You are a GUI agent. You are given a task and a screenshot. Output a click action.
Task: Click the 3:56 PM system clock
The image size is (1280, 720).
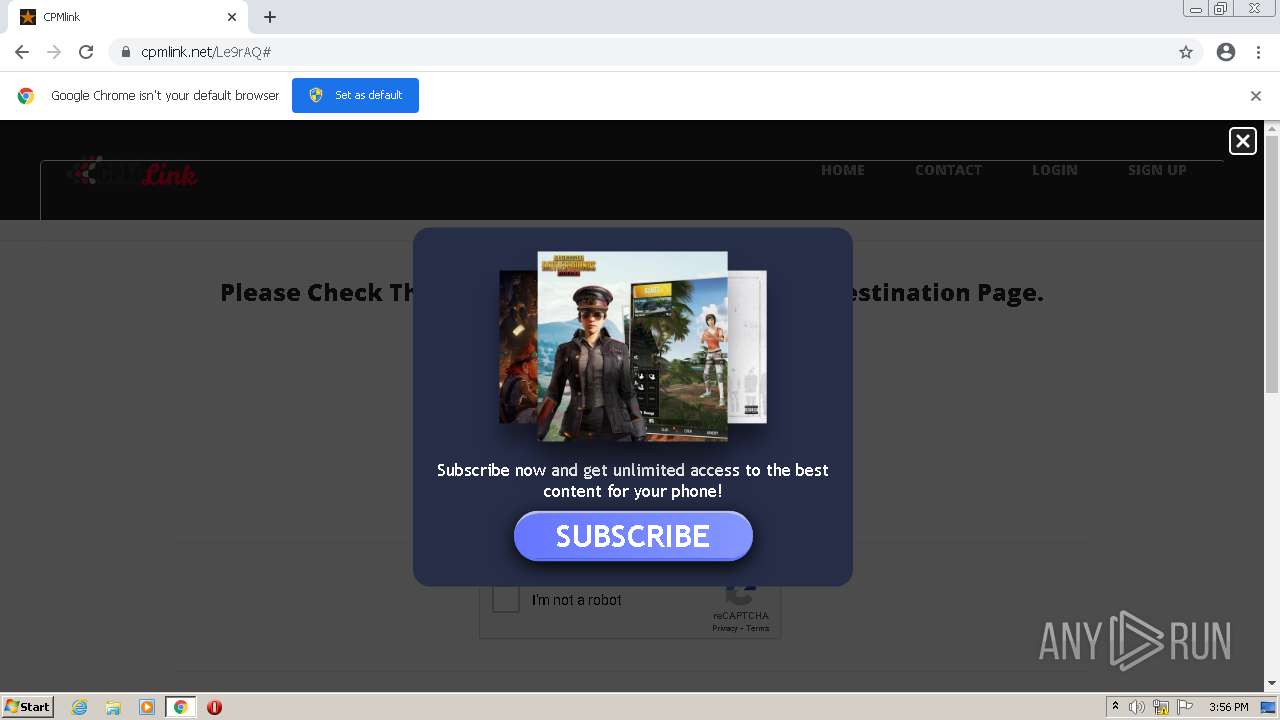coord(1228,707)
